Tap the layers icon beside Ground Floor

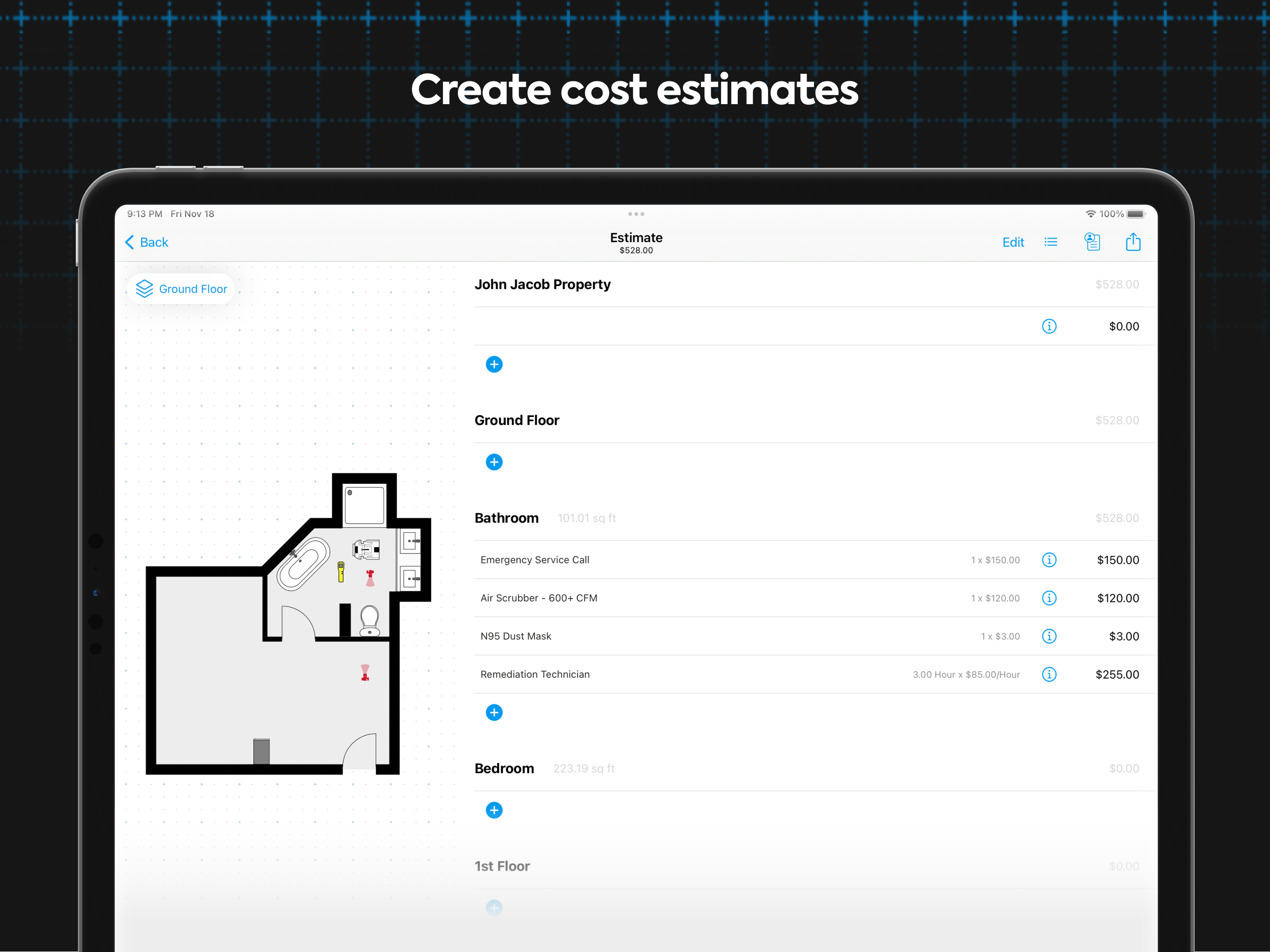(x=145, y=289)
